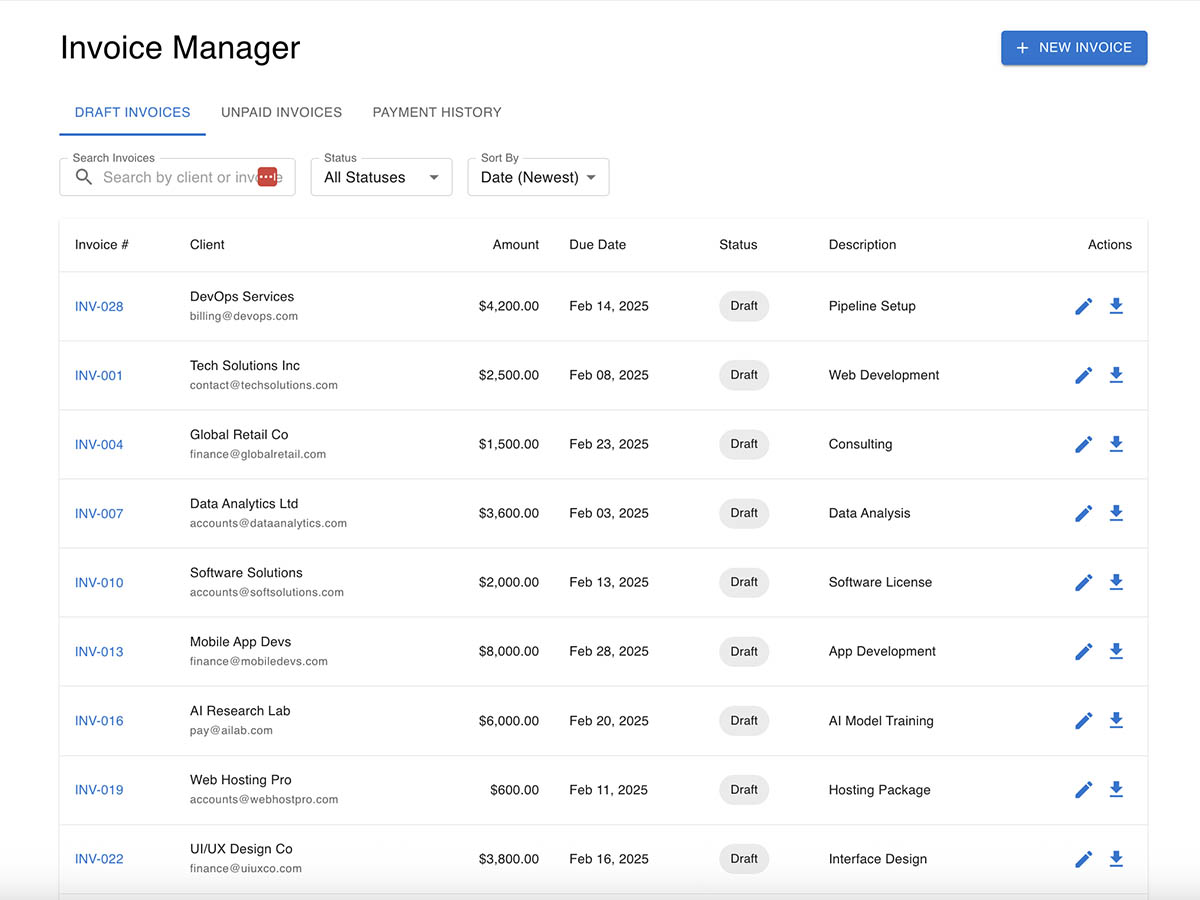Click the search magnifier icon

[84, 177]
